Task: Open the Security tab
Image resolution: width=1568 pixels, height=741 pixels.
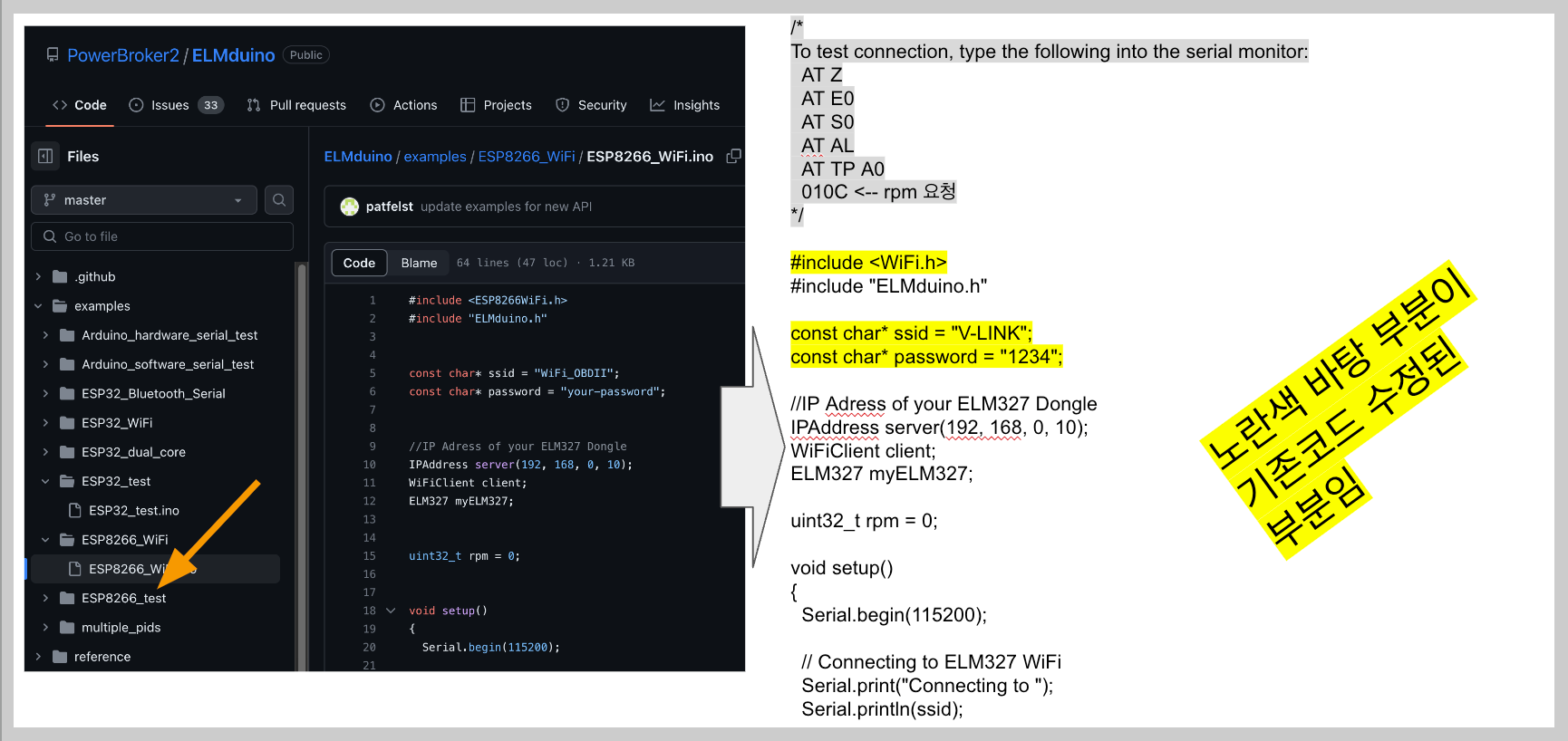Action: (x=591, y=105)
